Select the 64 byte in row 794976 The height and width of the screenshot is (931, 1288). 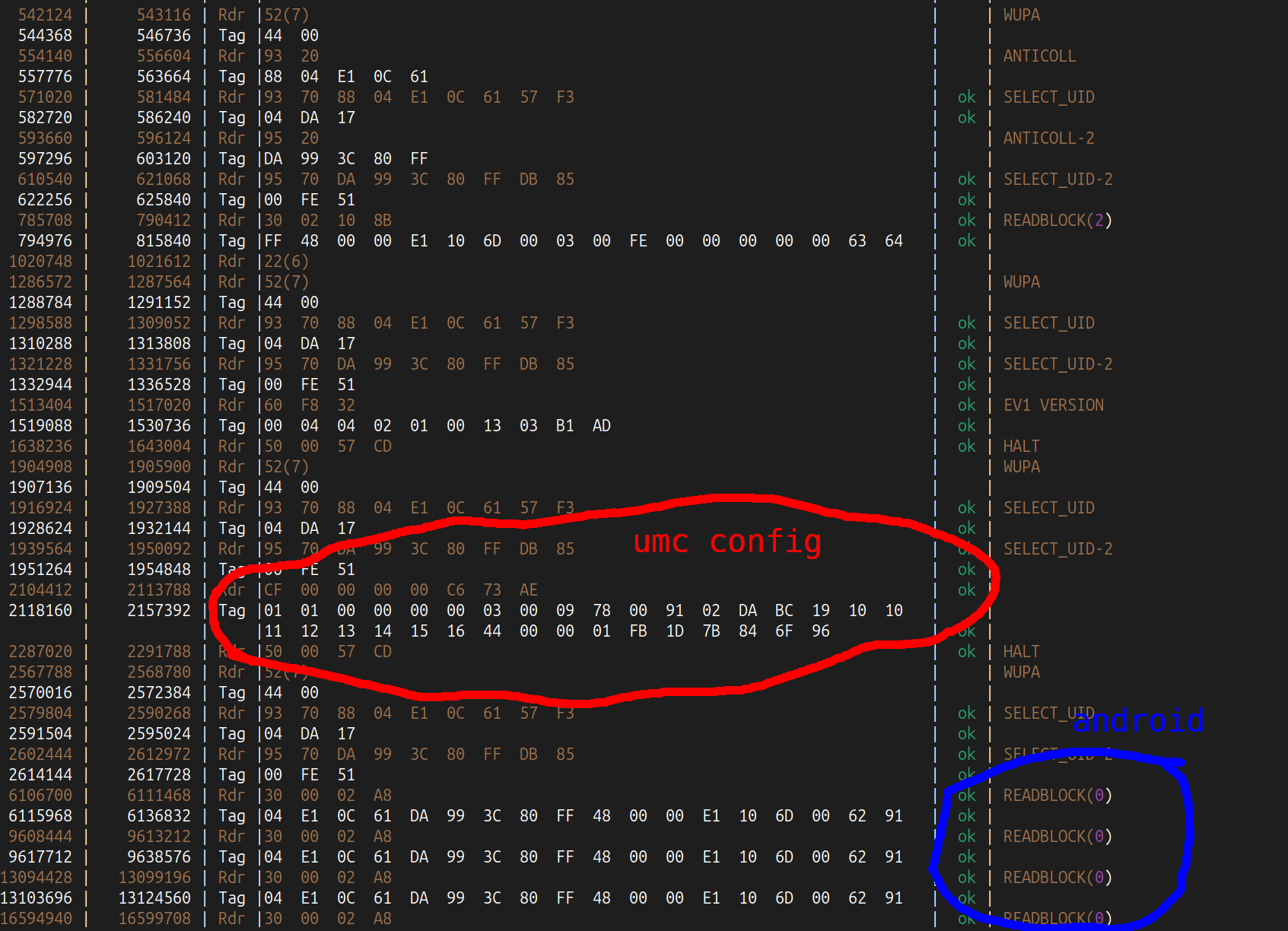click(894, 241)
